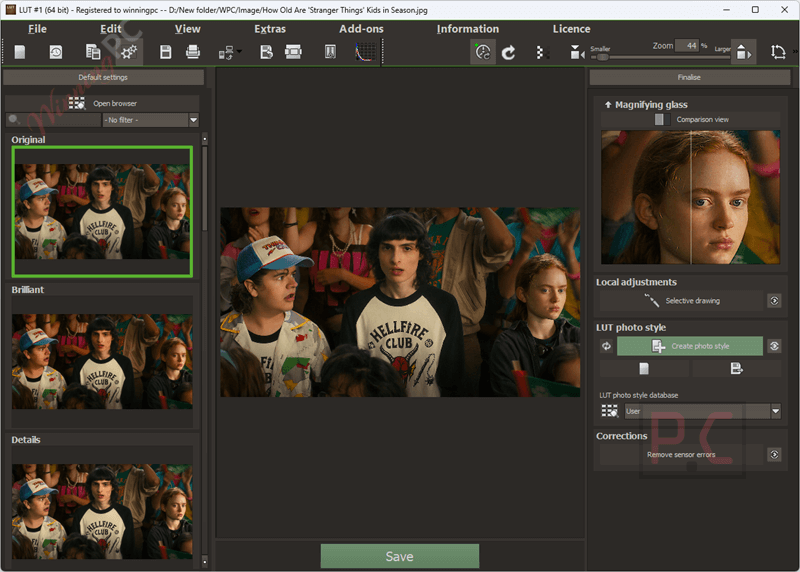Click the fit-to-smaller zoom icon
Viewport: 800px width, 572px height.
click(x=577, y=52)
